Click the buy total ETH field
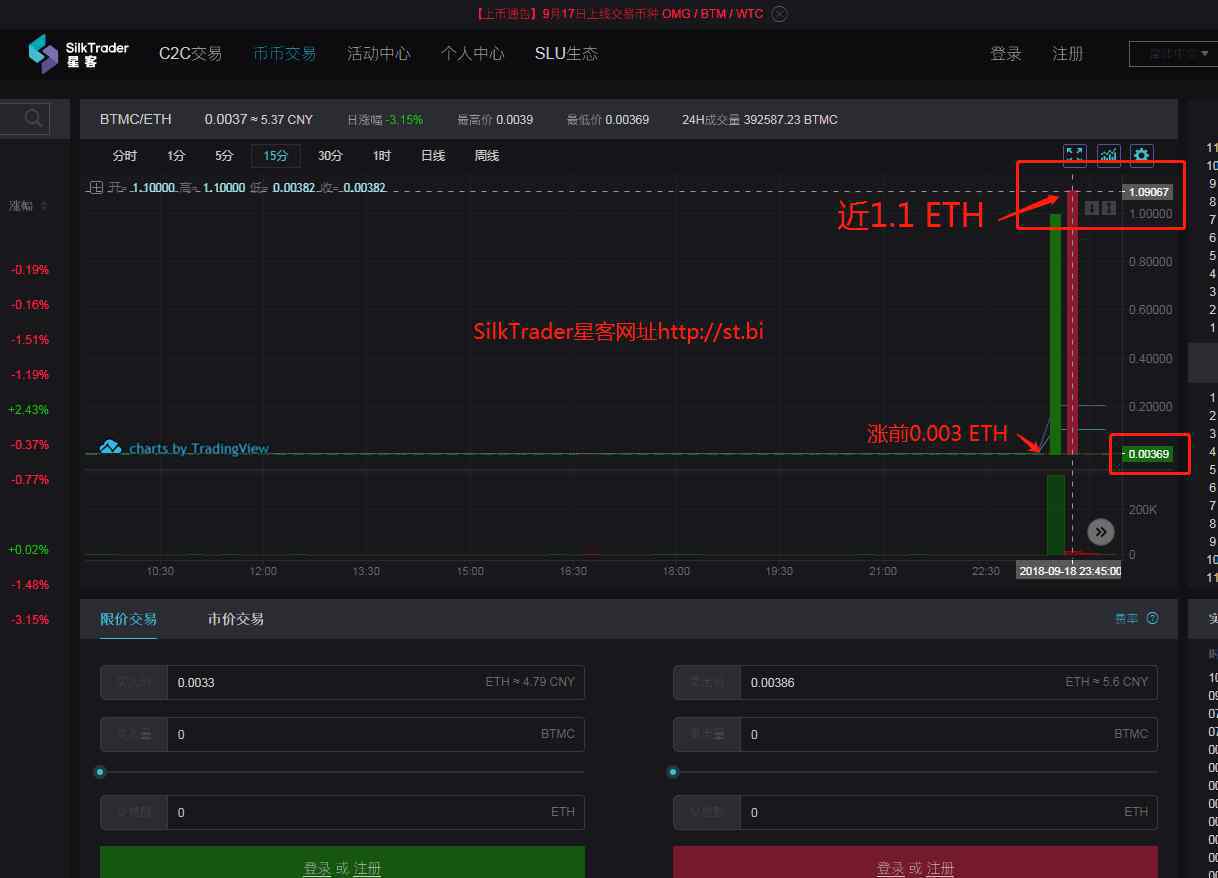Image resolution: width=1218 pixels, height=878 pixels. [343, 812]
